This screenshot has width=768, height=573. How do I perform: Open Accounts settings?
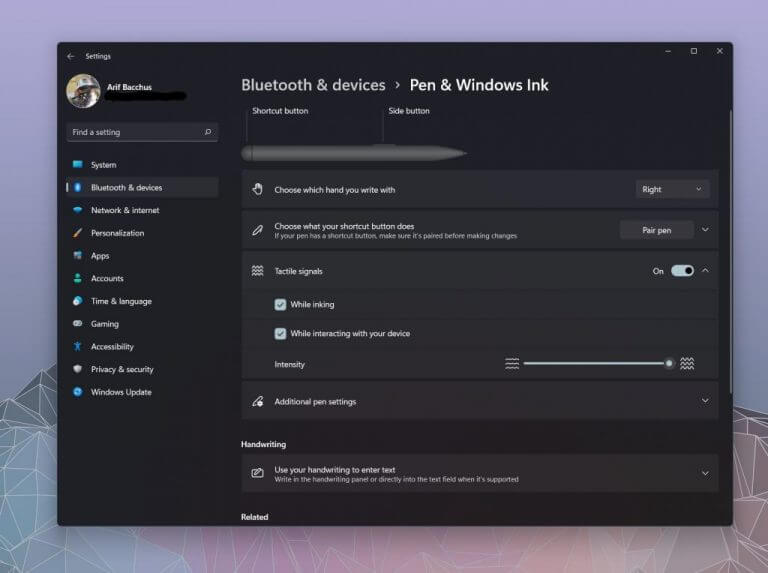(143, 278)
